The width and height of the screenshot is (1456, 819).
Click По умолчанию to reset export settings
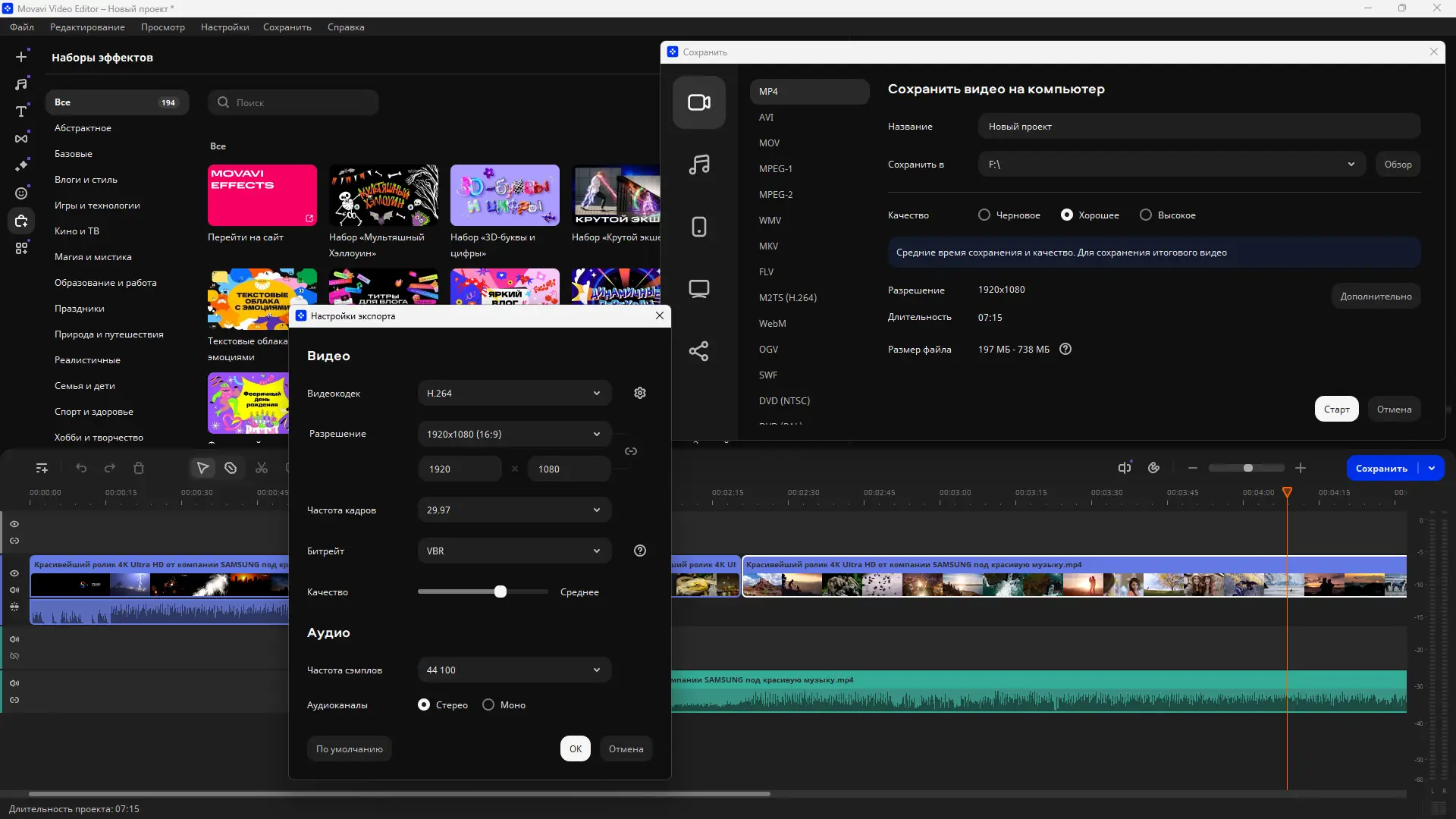coord(348,748)
